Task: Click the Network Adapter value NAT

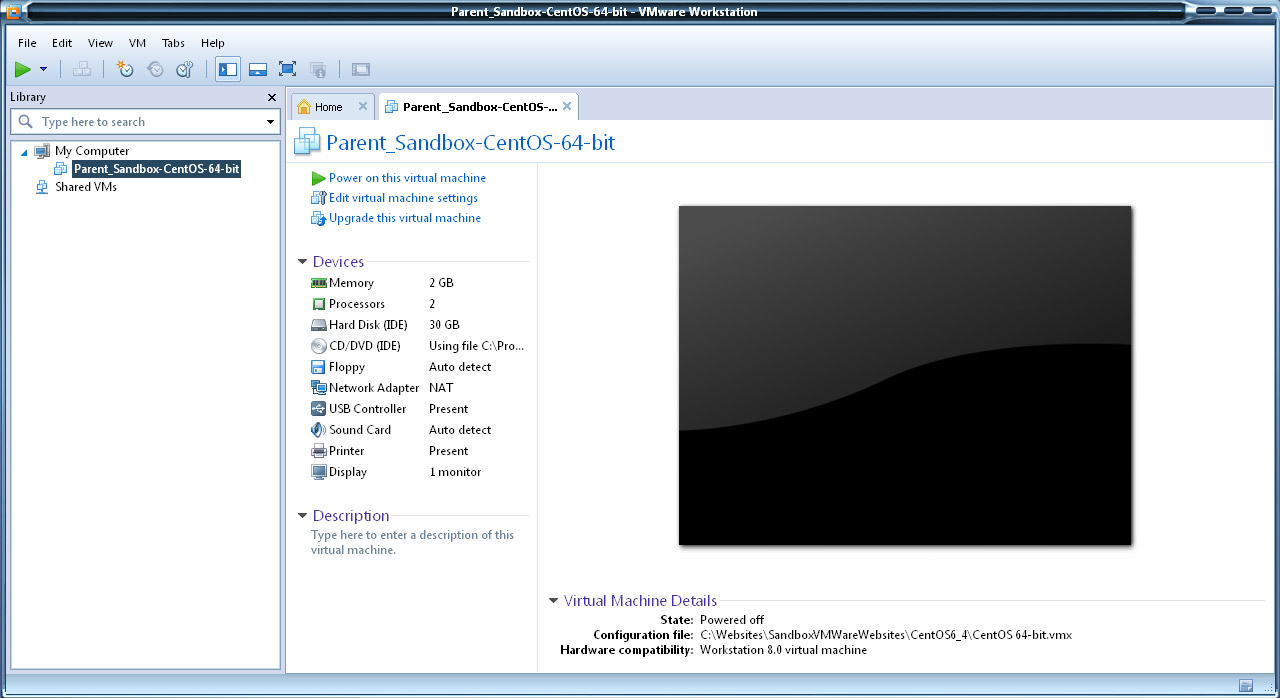Action: (x=441, y=388)
